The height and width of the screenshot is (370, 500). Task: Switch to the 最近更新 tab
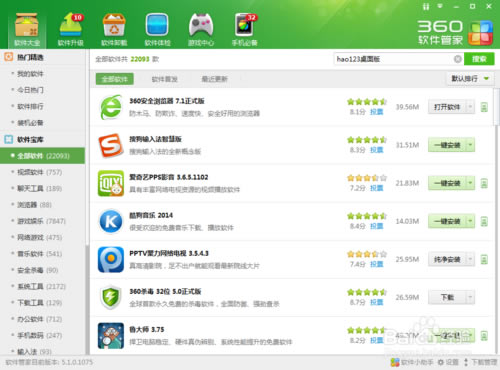point(214,79)
